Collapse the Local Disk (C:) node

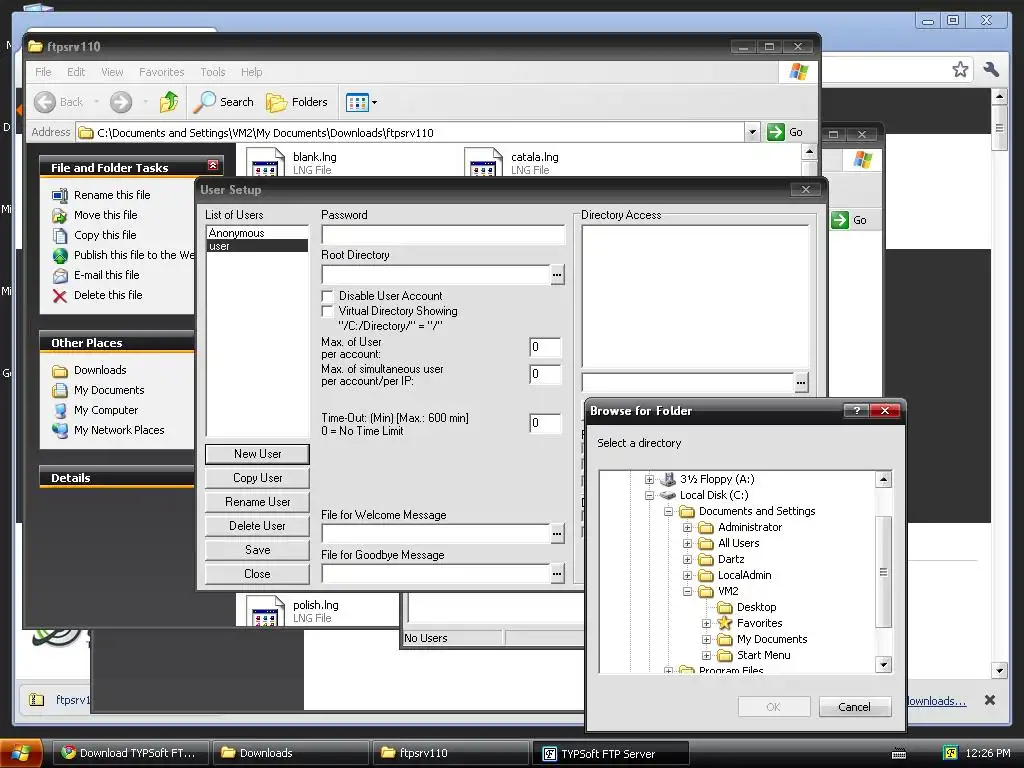(x=649, y=495)
